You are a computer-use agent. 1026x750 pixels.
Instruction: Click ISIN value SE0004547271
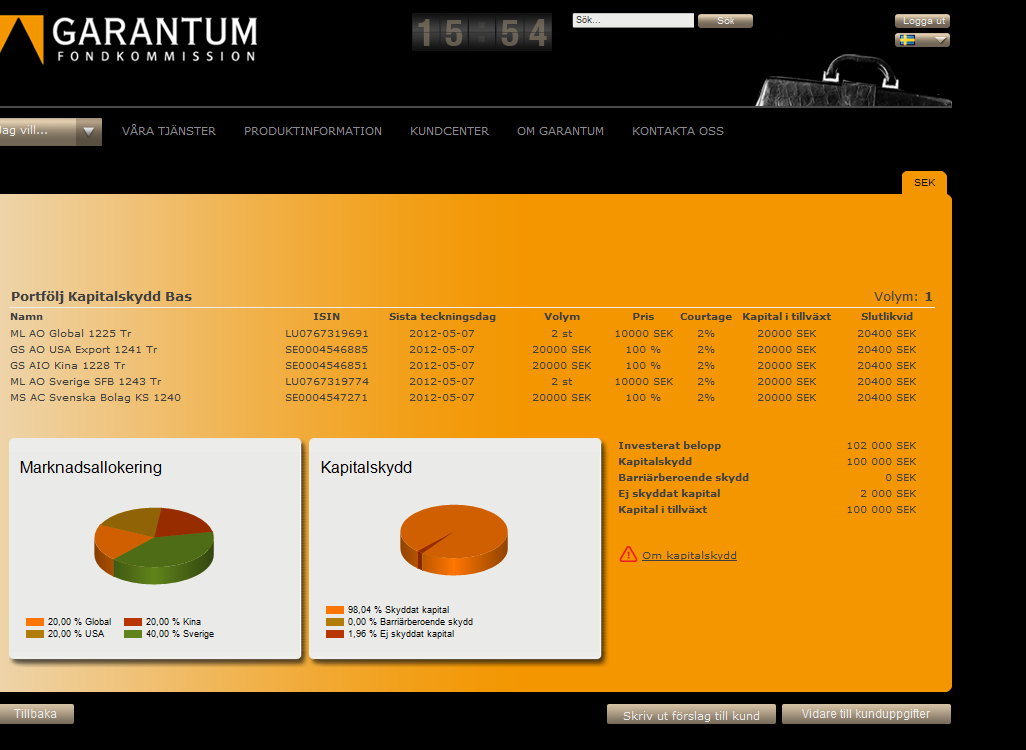[327, 397]
